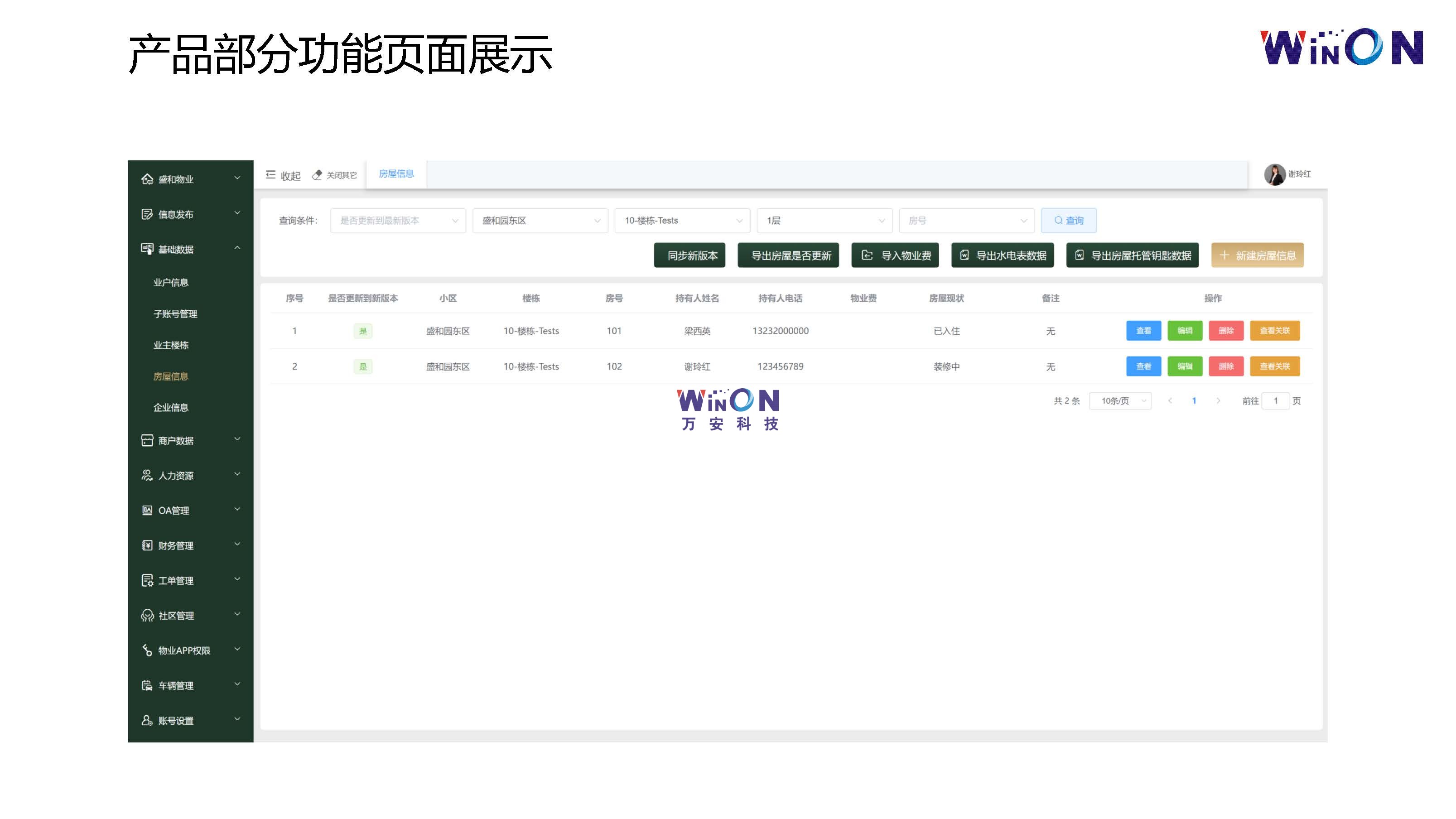Open the 10-楼栋-Tests building dropdown

pyautogui.click(x=682, y=221)
